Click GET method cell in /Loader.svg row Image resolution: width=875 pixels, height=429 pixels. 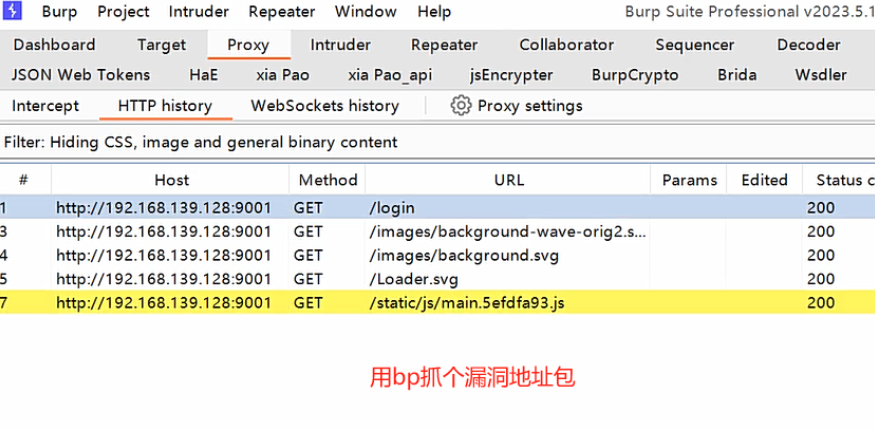click(x=308, y=278)
